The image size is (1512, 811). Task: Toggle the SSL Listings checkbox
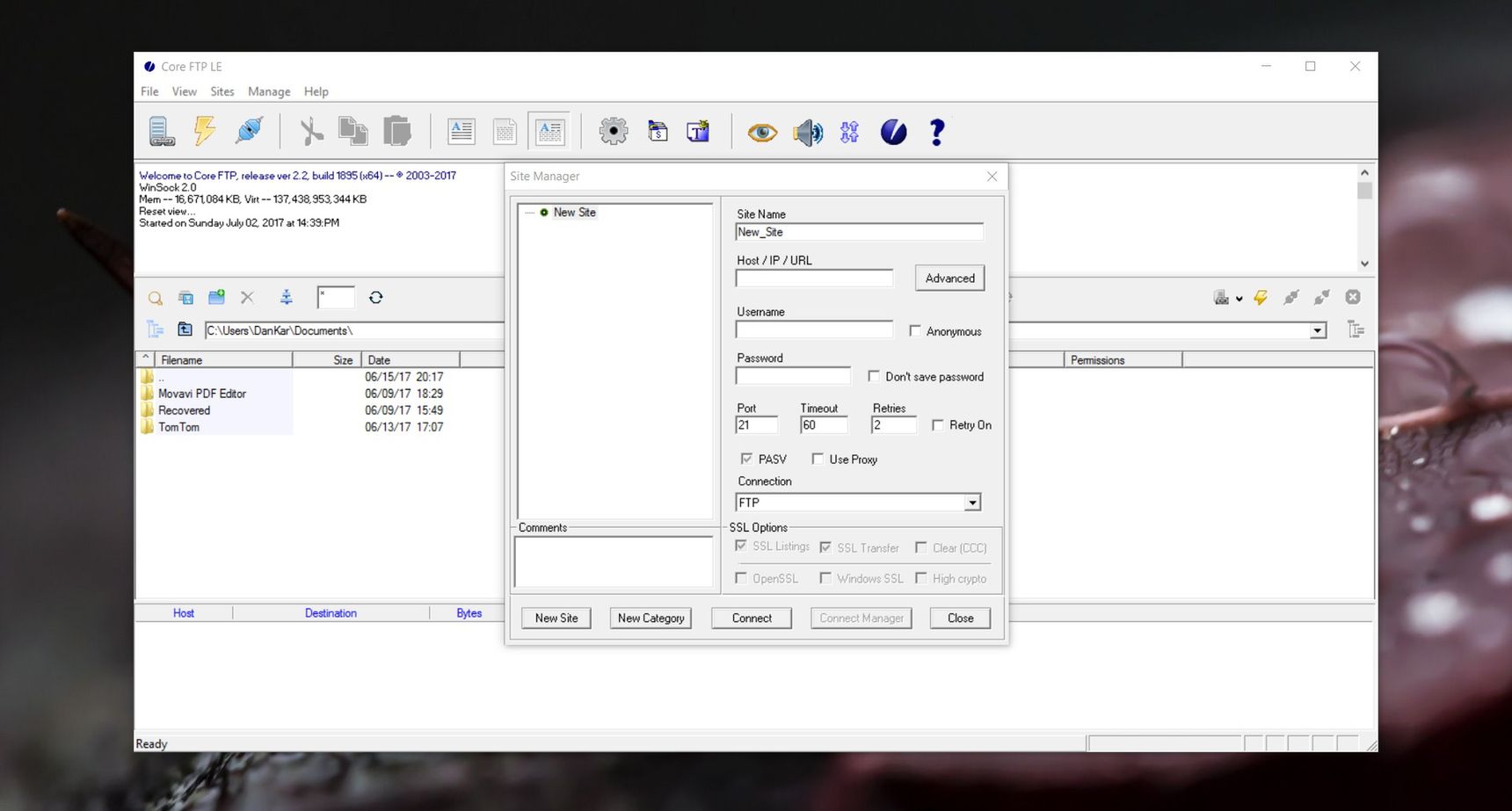pyautogui.click(x=741, y=546)
